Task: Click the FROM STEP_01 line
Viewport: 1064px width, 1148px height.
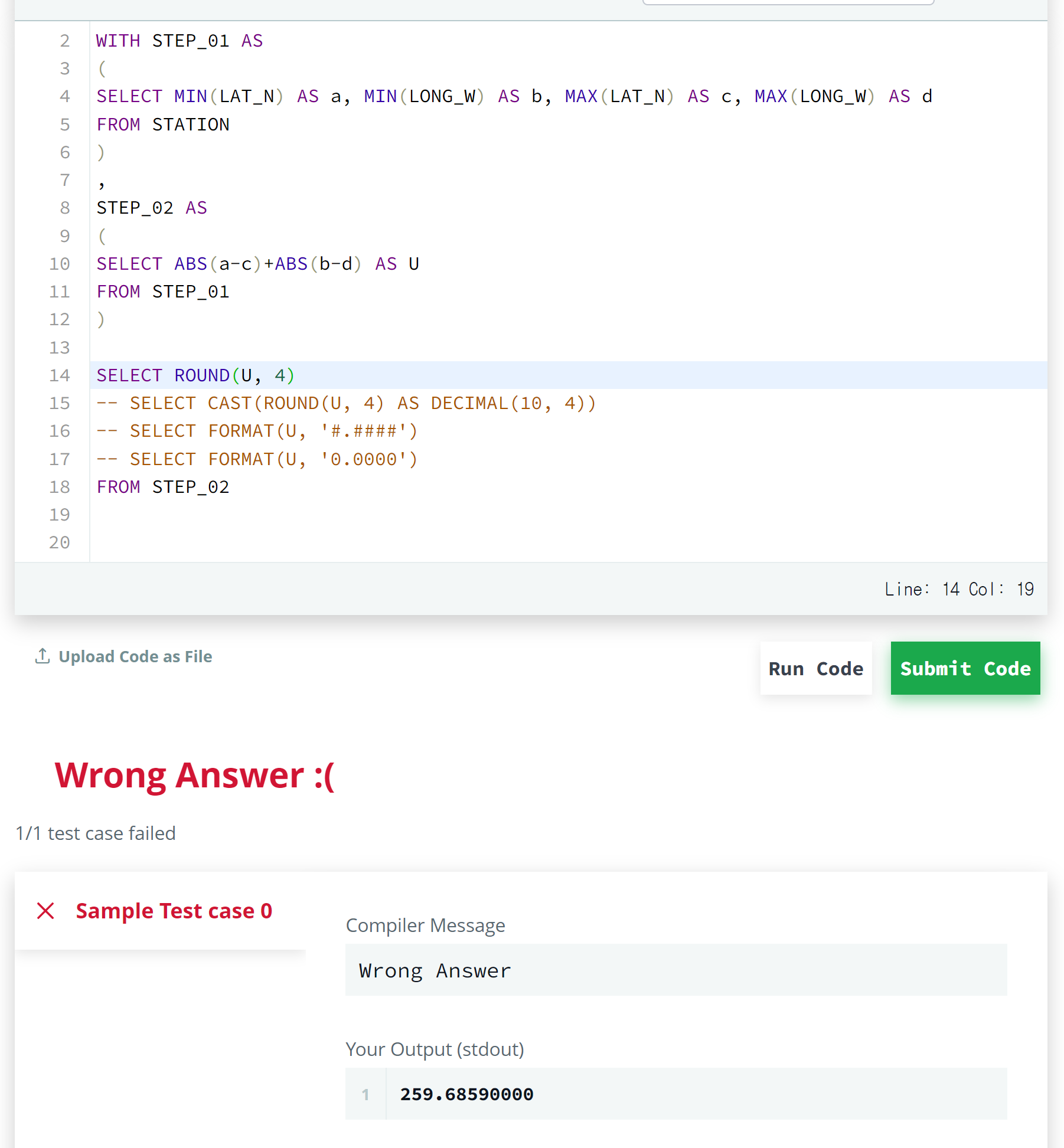Action: click(x=163, y=292)
